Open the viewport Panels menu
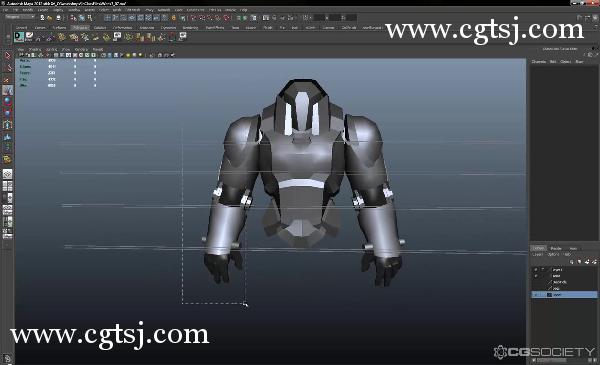The height and width of the screenshot is (365, 600). click(x=98, y=49)
